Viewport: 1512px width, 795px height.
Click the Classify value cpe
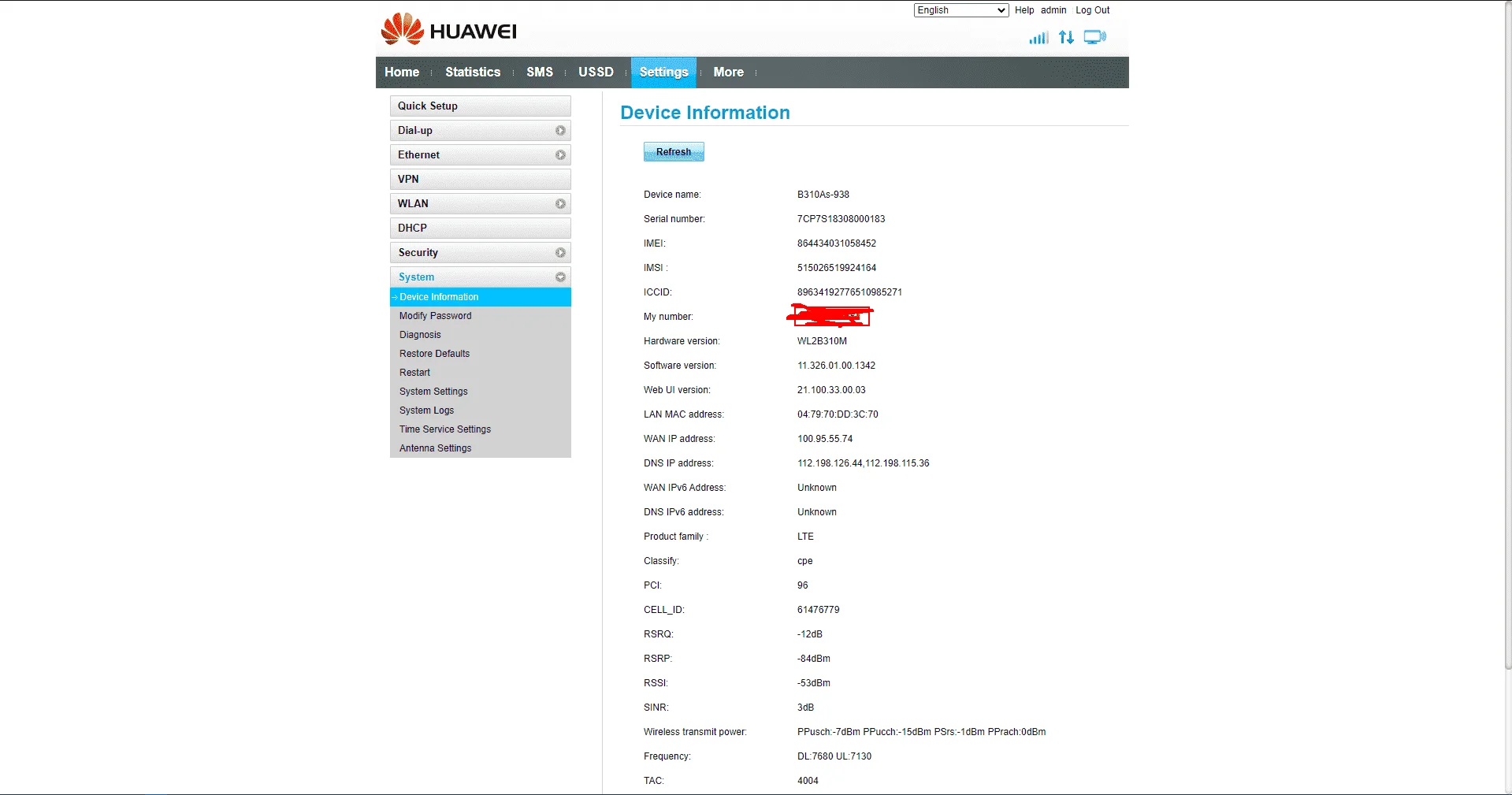click(804, 561)
